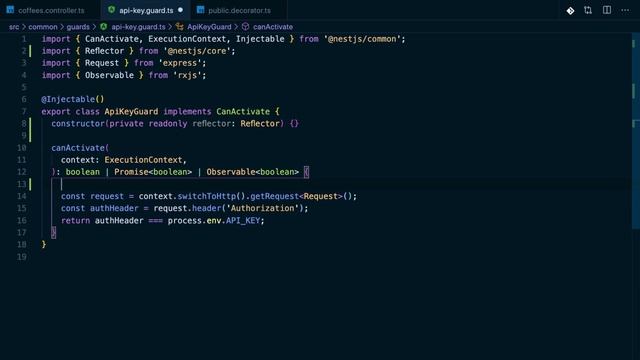Image resolution: width=640 pixels, height=360 pixels.
Task: Click 'getRequest<Request>' on line 14
Action: pyautogui.click(x=296, y=196)
